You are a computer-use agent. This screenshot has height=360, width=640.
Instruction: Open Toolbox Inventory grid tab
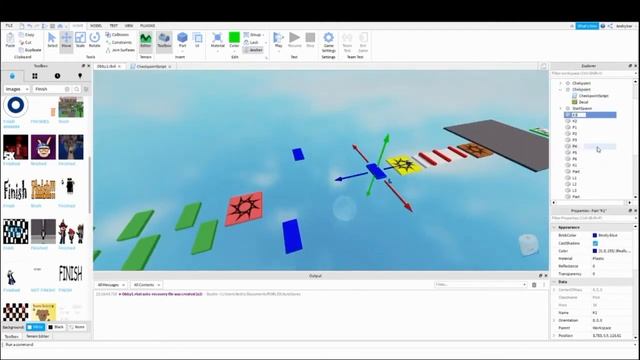tap(35, 76)
